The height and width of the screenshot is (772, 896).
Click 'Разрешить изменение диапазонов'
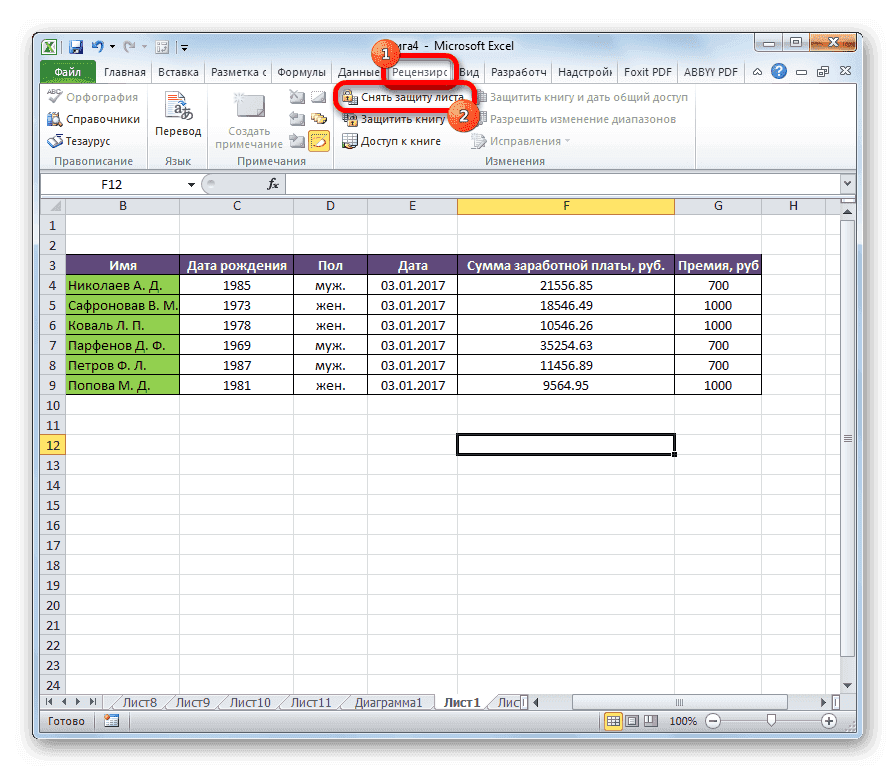[x=580, y=118]
